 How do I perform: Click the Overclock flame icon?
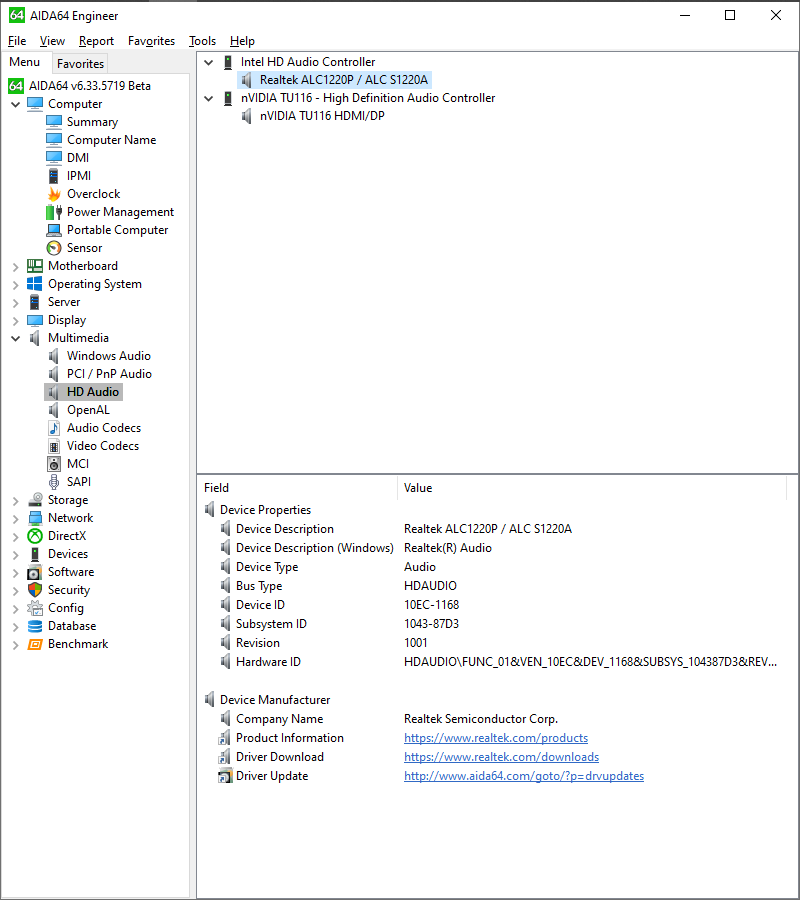pos(54,193)
